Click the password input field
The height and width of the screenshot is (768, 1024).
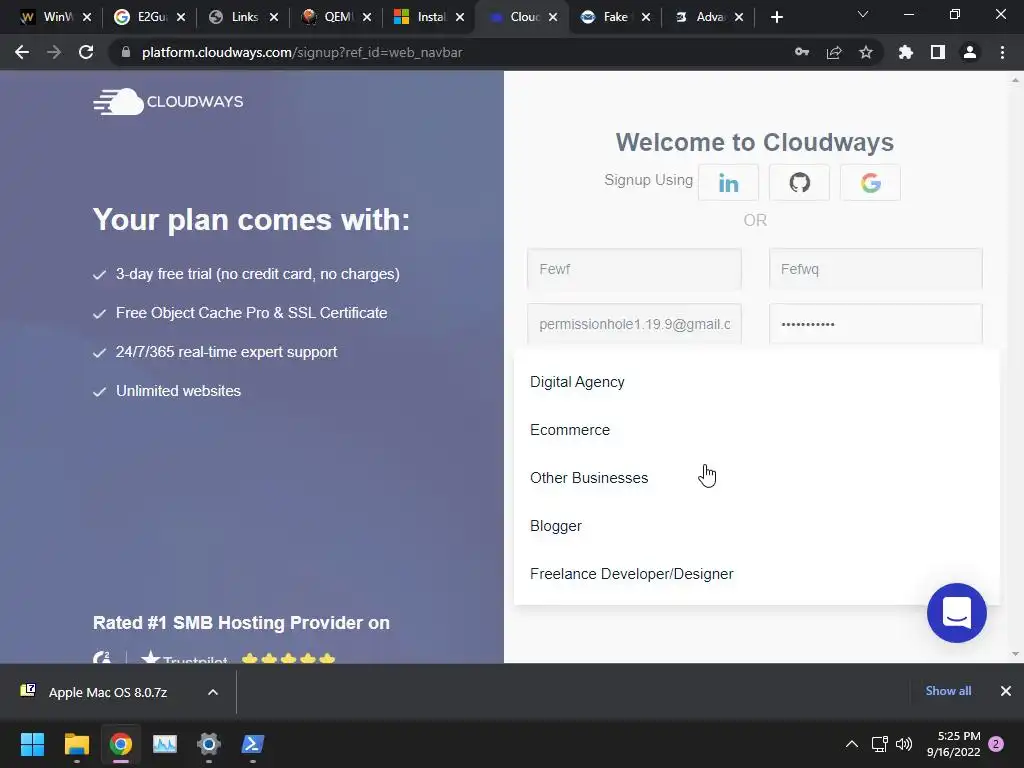[876, 324]
